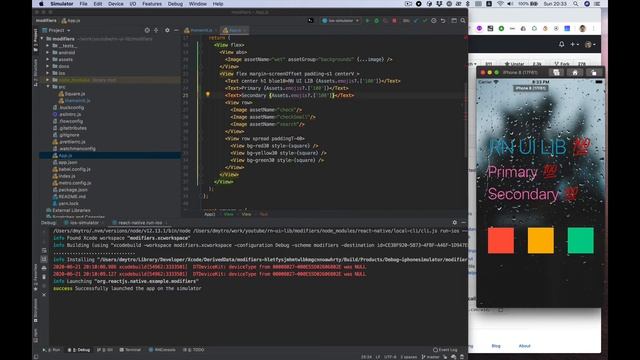Open the File menu

pyautogui.click(x=83, y=4)
